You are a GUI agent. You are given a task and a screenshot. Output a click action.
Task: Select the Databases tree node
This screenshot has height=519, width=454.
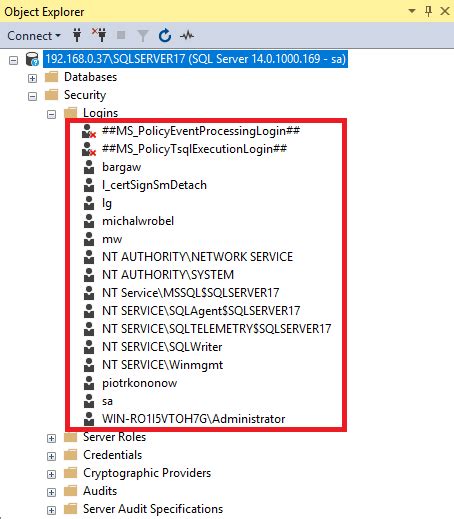click(x=90, y=77)
